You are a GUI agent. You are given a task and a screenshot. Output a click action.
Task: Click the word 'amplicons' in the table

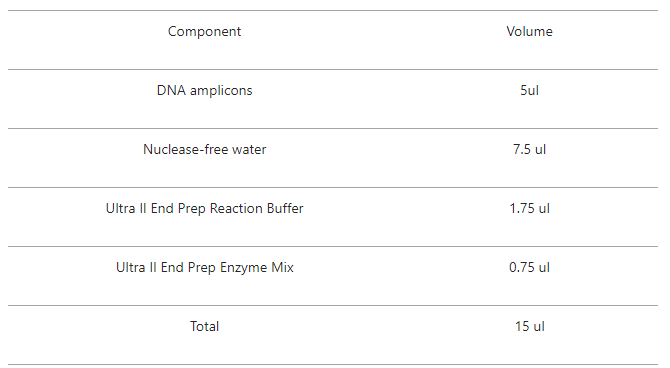221,91
